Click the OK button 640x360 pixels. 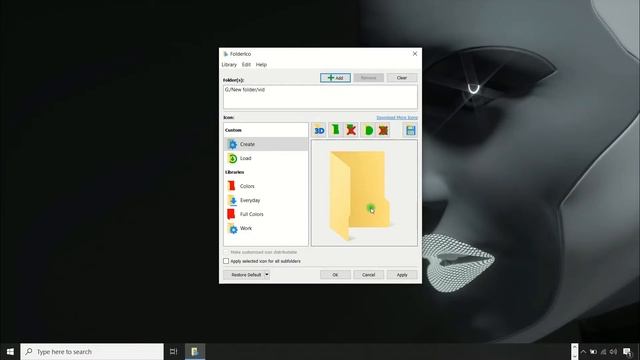tap(336, 275)
